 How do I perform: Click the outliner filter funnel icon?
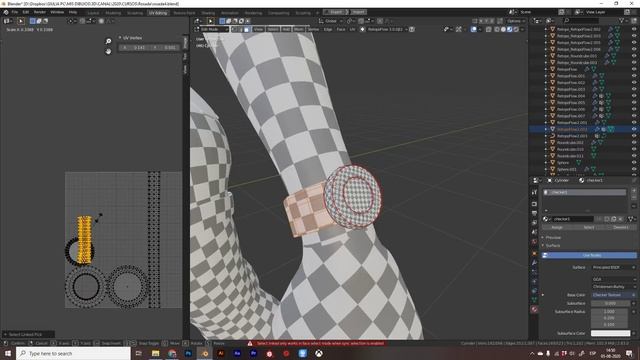621,20
